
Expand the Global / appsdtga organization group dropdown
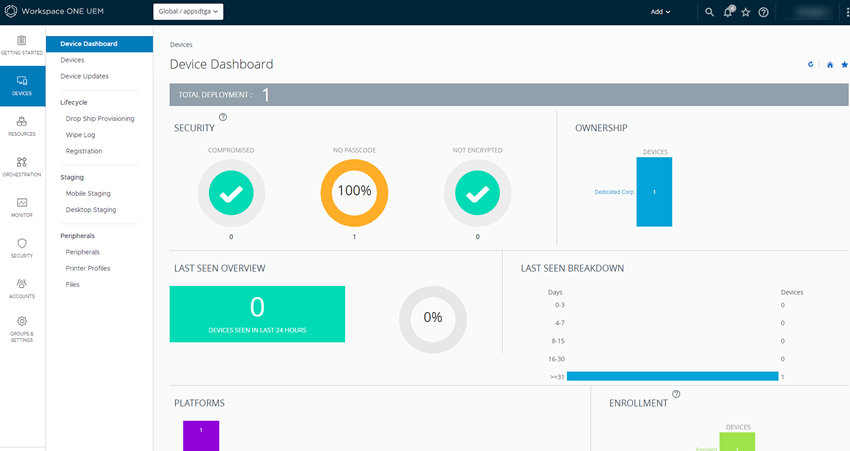(x=188, y=11)
